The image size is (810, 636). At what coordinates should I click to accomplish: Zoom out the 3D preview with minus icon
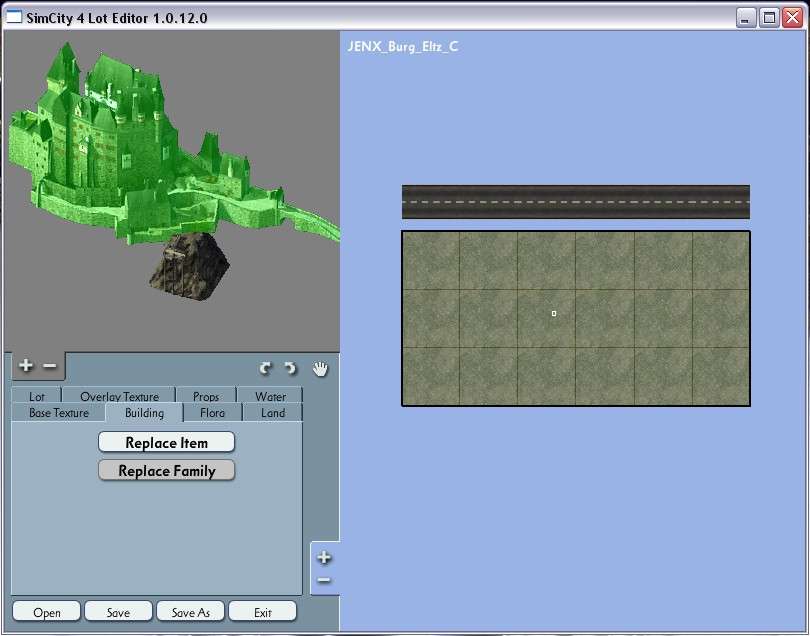[50, 366]
